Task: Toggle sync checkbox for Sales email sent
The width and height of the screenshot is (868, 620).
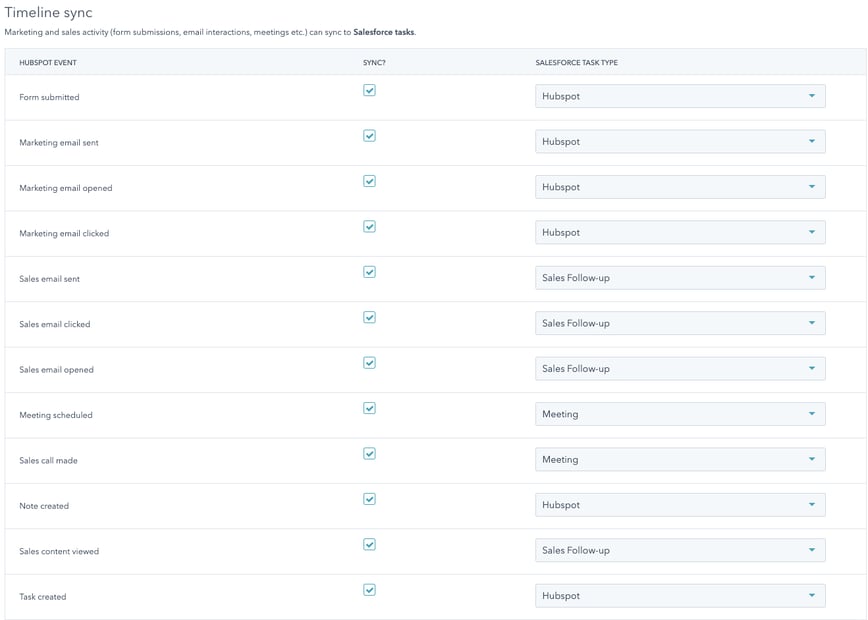Action: coord(369,272)
